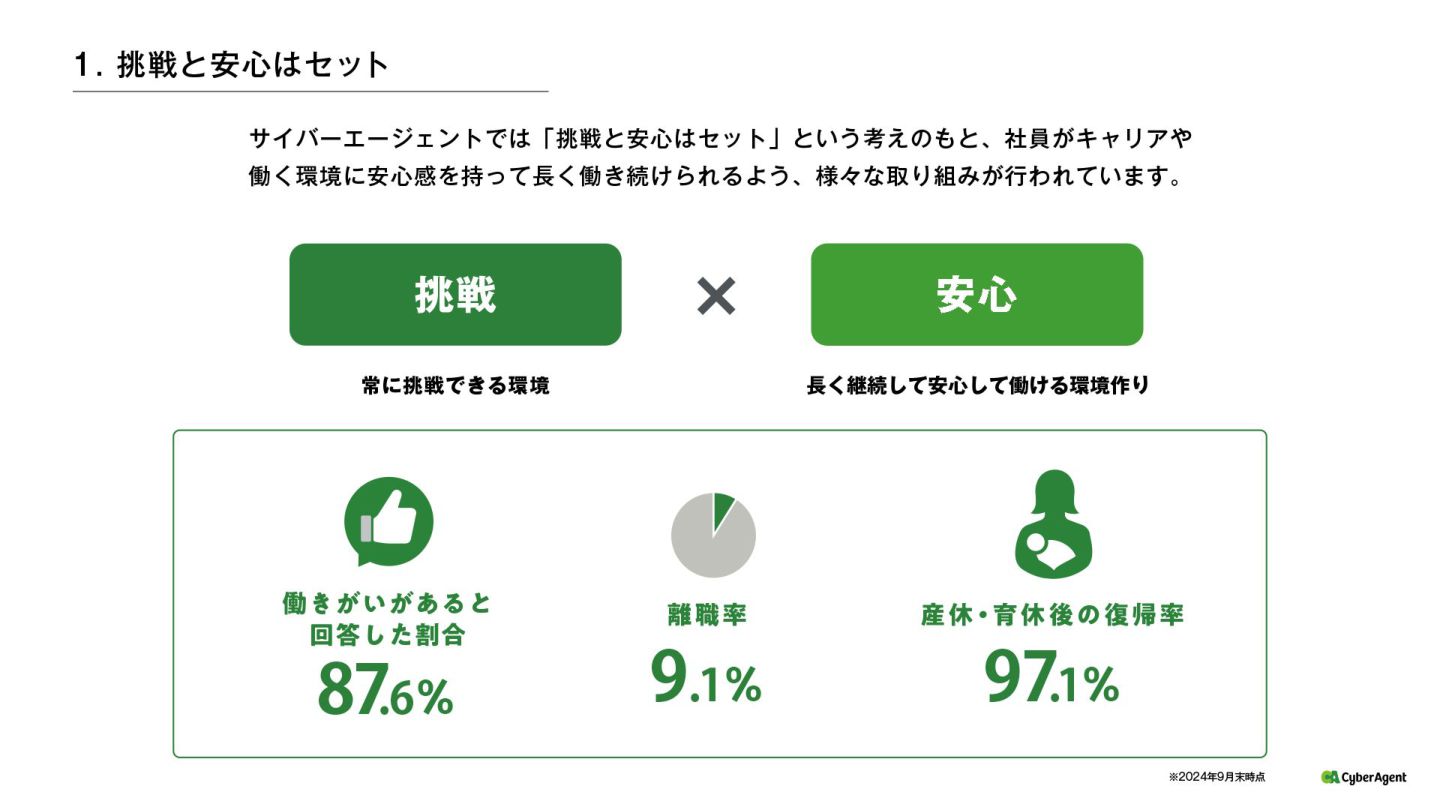Image resolution: width=1440 pixels, height=810 pixels.
Task: Click the 長く継続して安心して働ける環境作り caption
Action: (978, 386)
